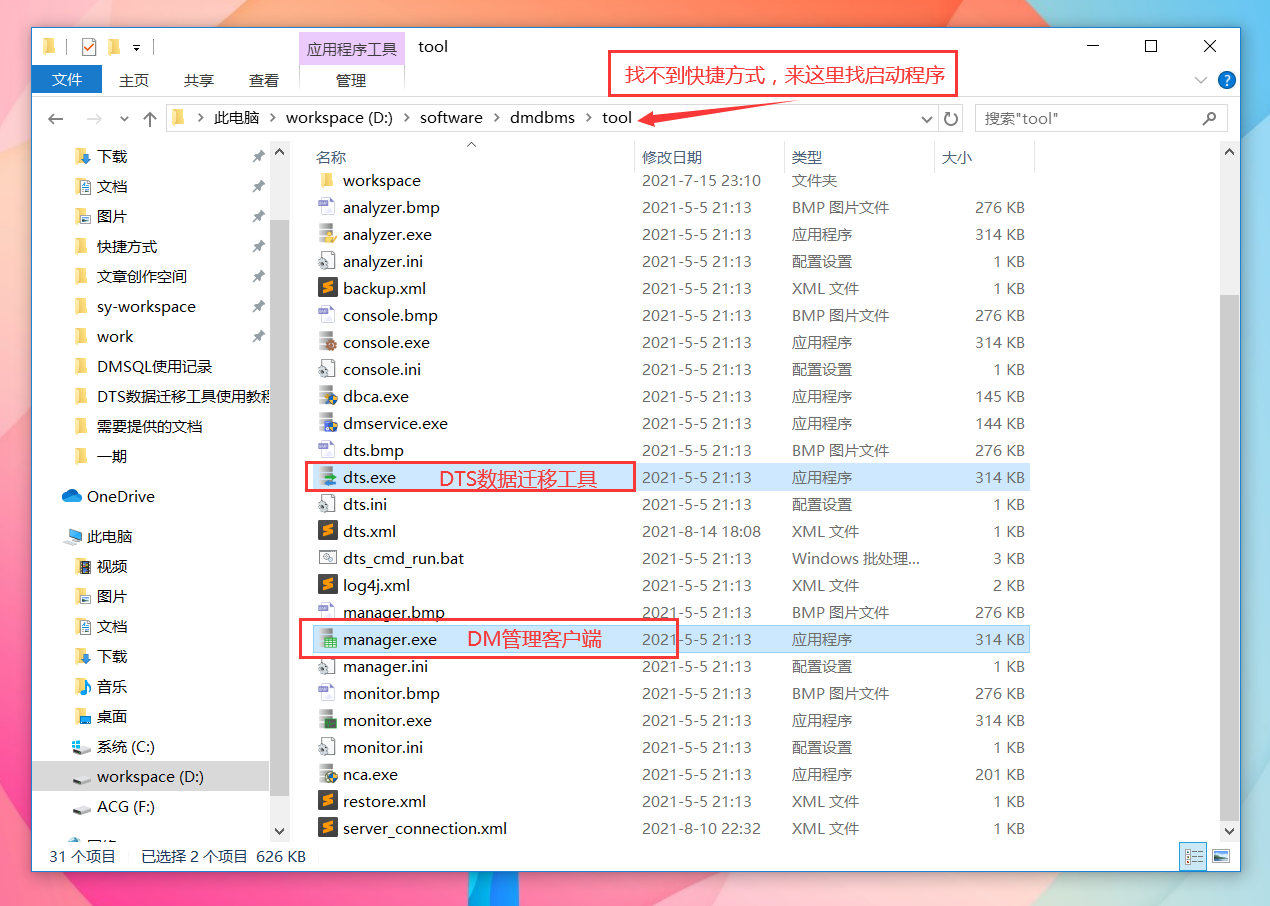Switch to the View (查看) tab
1270x906 pixels.
coord(264,80)
